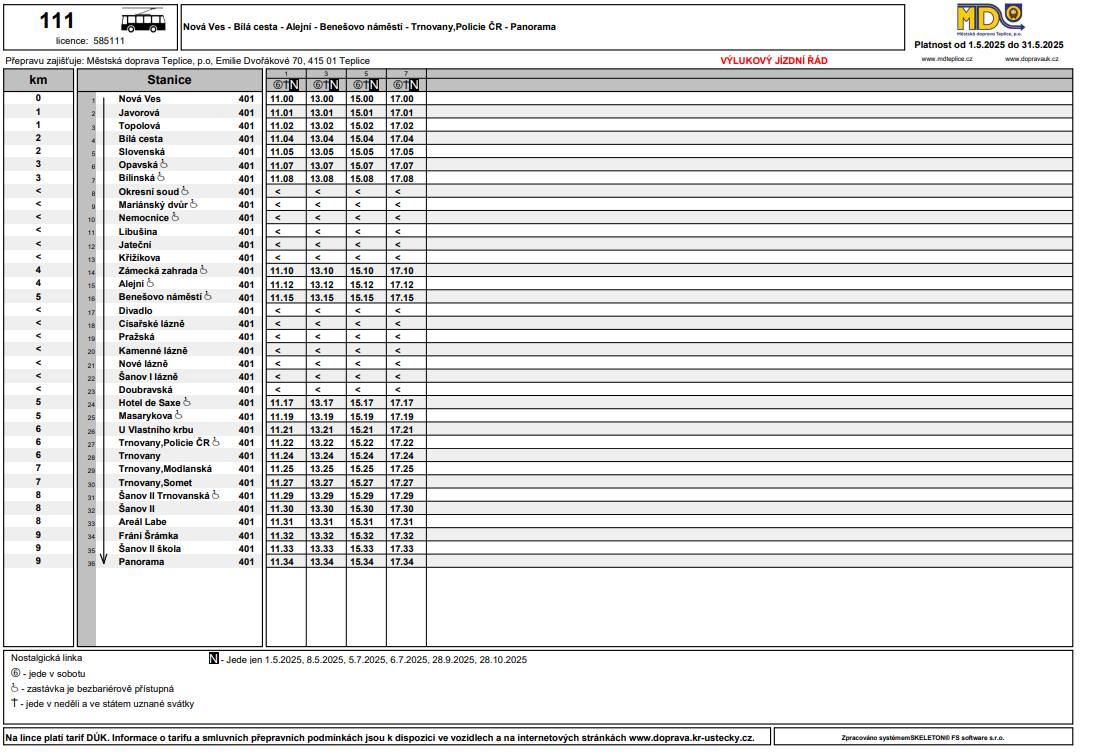
Task: Click the trolleybus icon beside line 111
Action: pyautogui.click(x=143, y=24)
